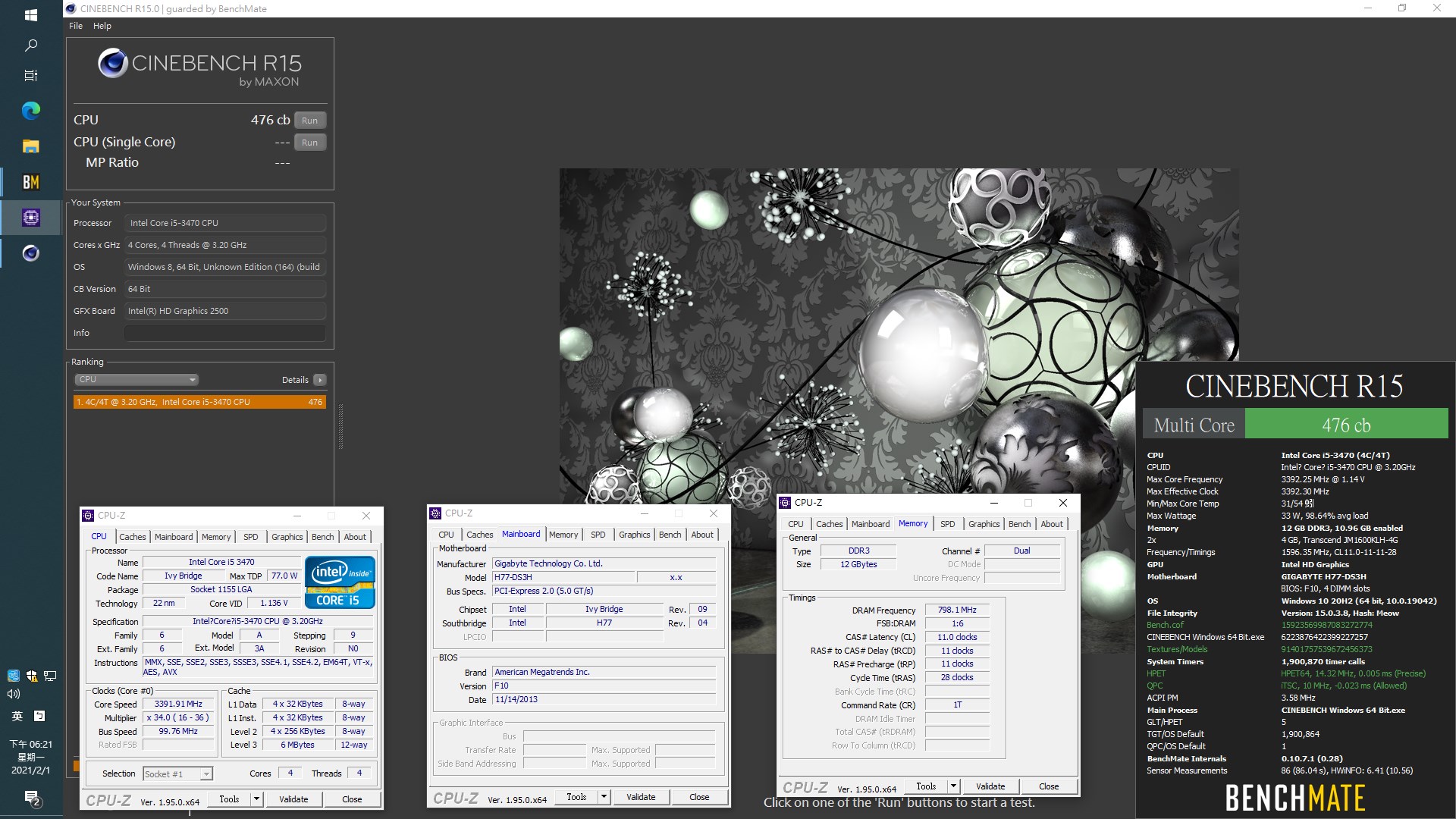Open Tools dropdown arrow in memory CPU-Z window
The image size is (1456, 819).
pos(953,786)
